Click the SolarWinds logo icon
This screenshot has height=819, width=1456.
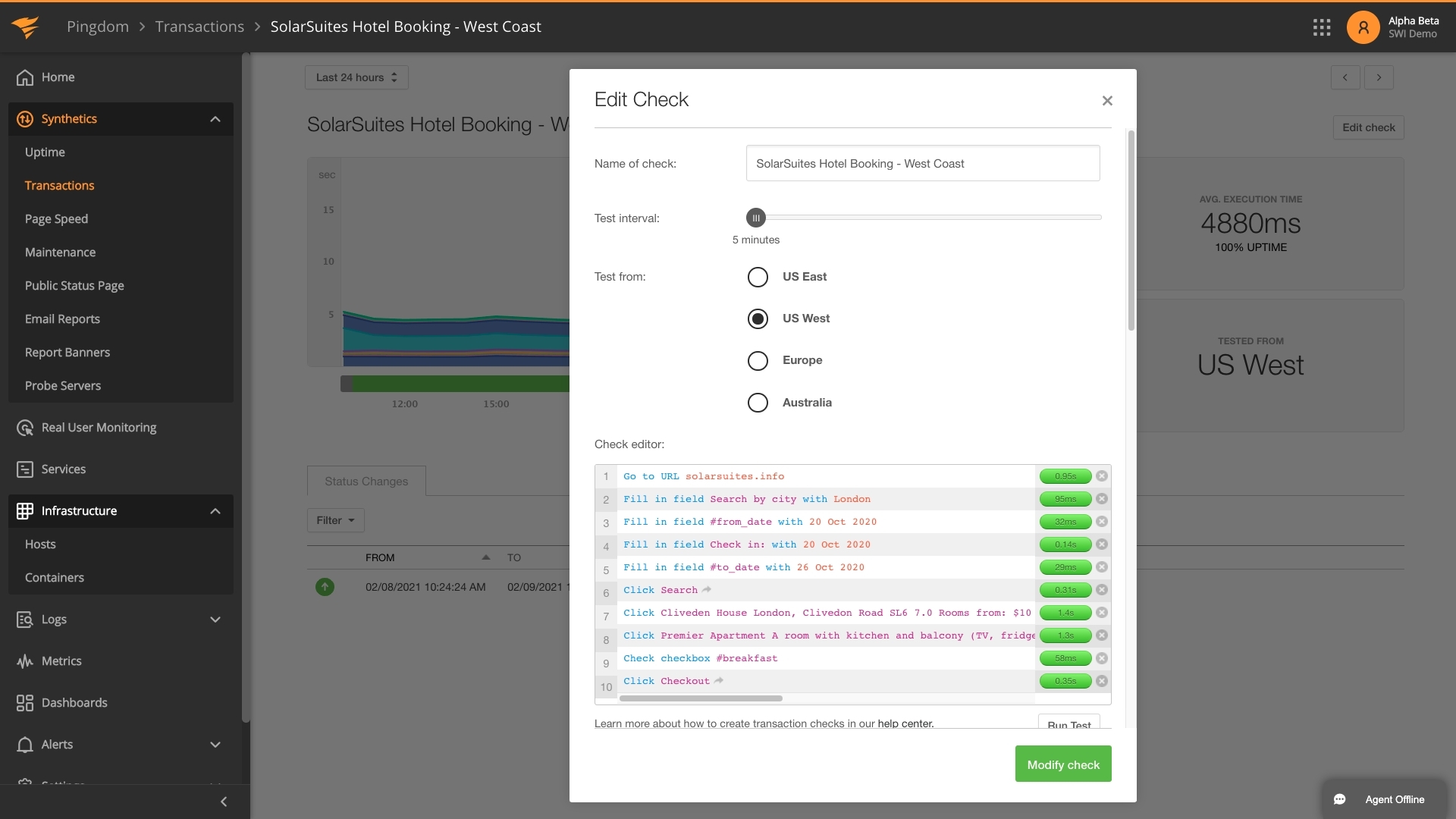point(25,27)
